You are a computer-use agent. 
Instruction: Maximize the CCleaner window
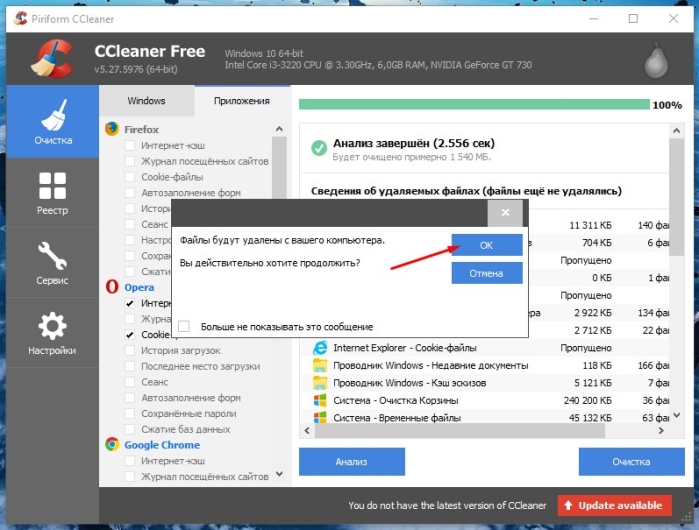[x=633, y=18]
